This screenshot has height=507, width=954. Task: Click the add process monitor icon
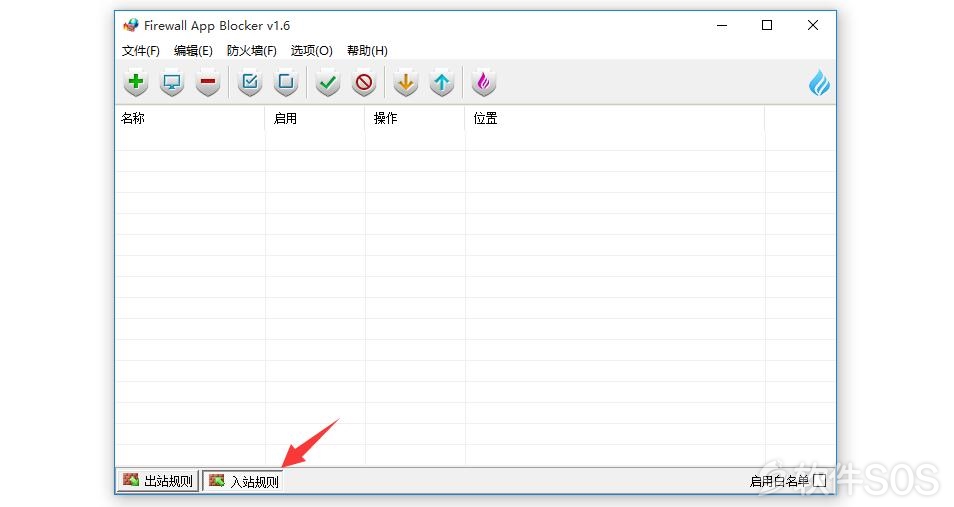(x=172, y=82)
